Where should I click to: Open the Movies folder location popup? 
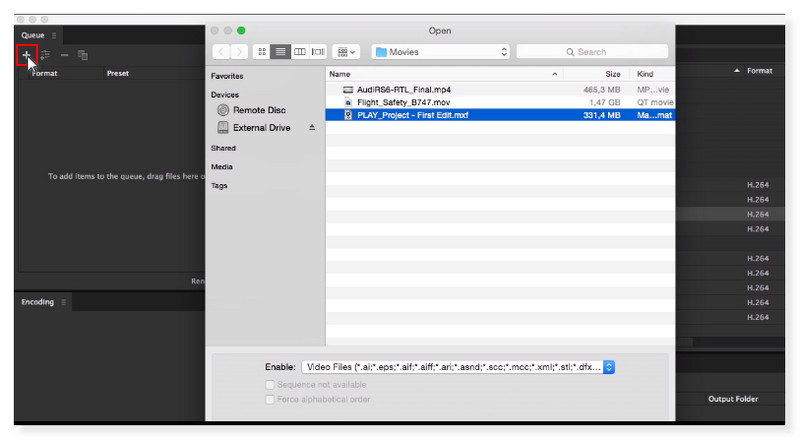(440, 52)
